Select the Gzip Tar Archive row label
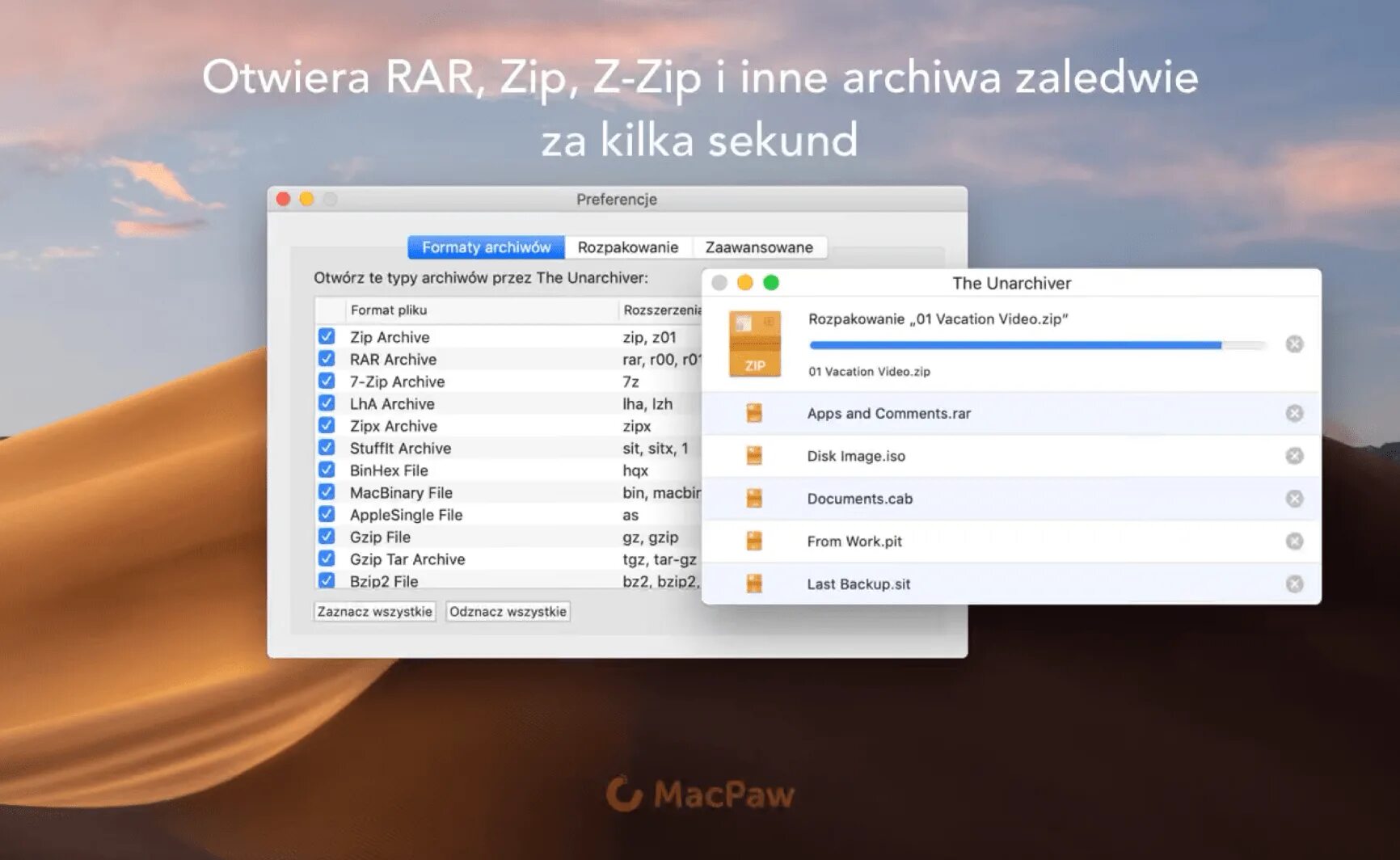Image resolution: width=1400 pixels, height=860 pixels. pos(407,559)
